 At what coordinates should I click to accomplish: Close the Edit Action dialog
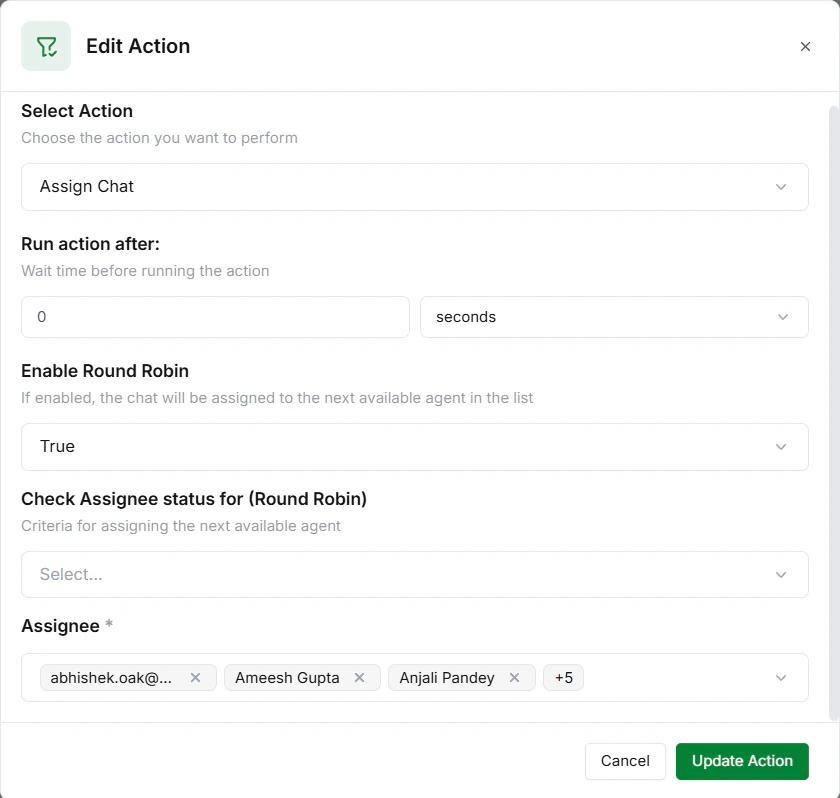pyautogui.click(x=805, y=46)
